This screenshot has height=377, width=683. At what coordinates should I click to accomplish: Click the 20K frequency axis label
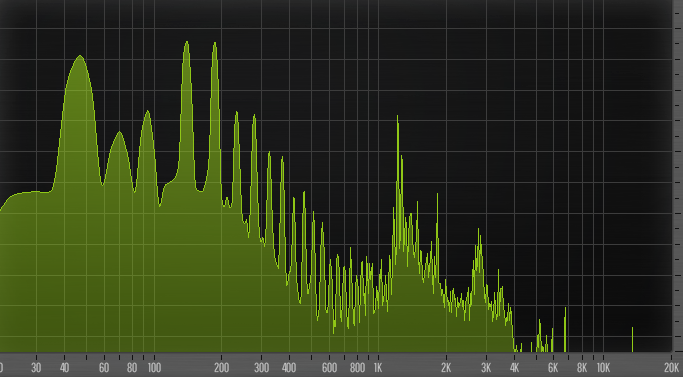[x=671, y=368]
